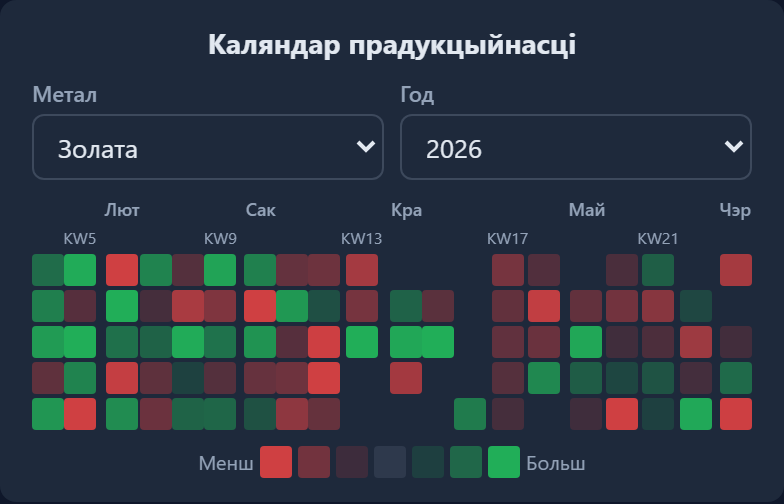Select the neutral gray-blue middle legend swatch
The image size is (784, 504).
pyautogui.click(x=390, y=462)
